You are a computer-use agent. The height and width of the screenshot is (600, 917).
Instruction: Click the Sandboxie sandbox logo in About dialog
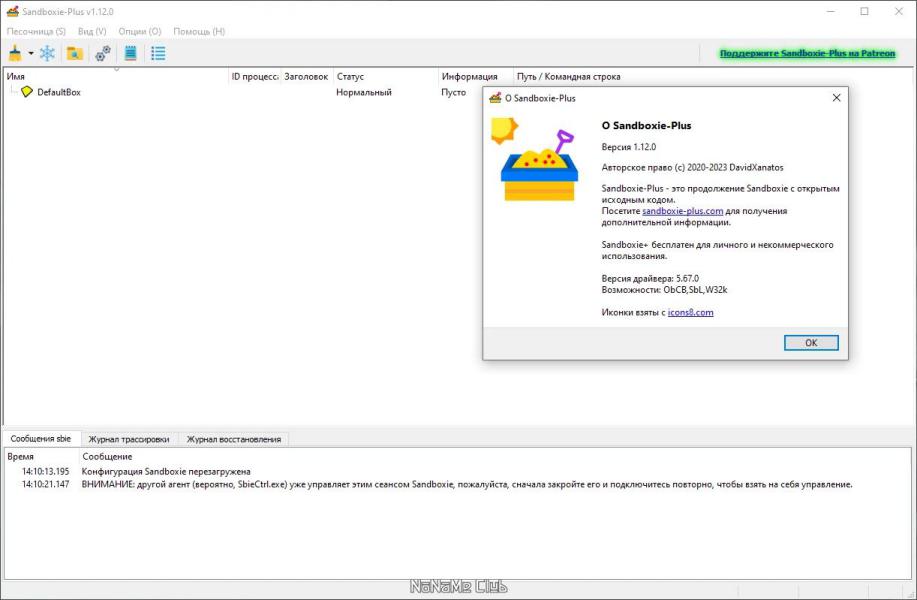tap(535, 159)
